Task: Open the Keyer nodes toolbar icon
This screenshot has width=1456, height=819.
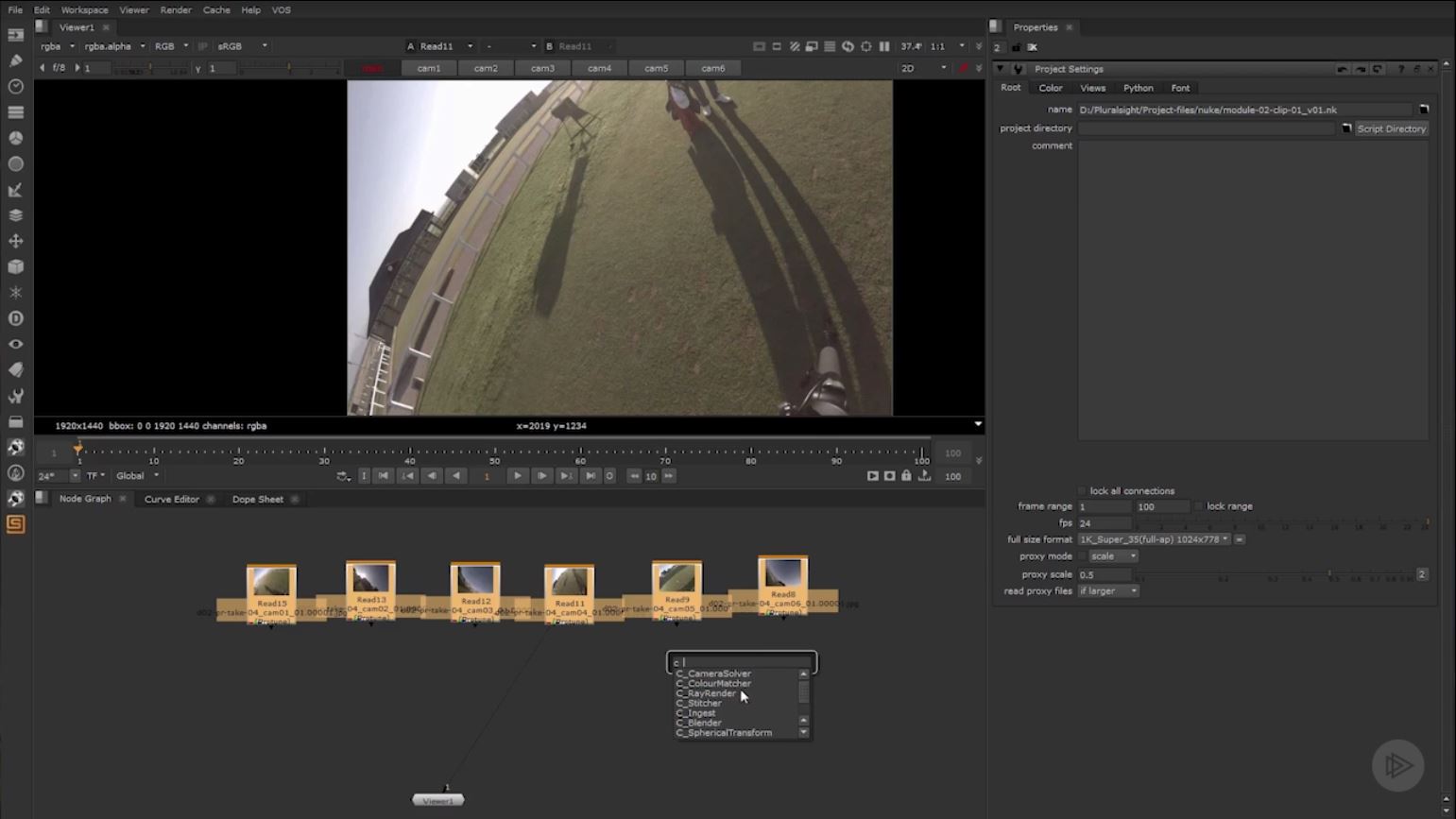Action: [x=15, y=190]
